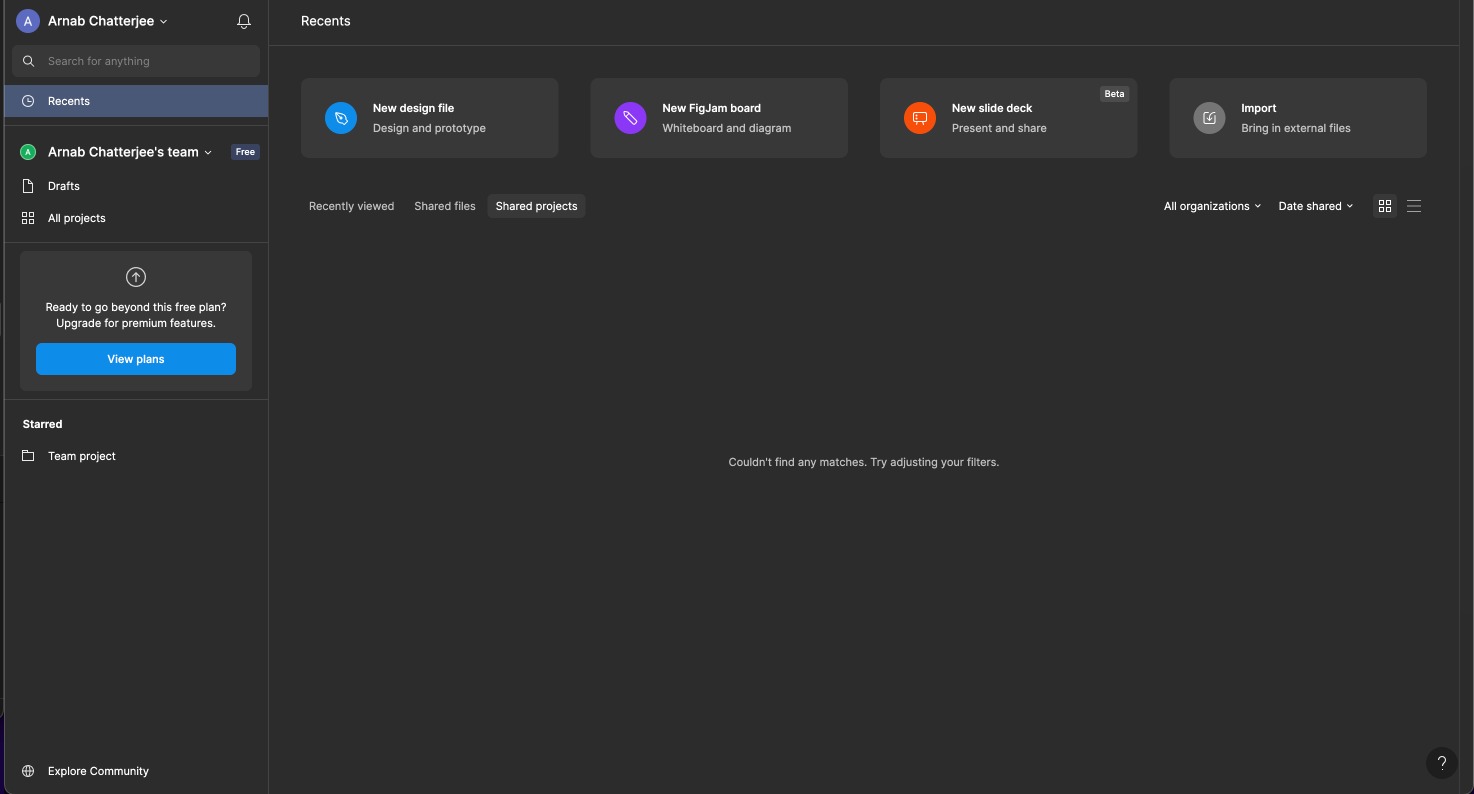Switch to list view layout
This screenshot has height=794, width=1474.
pos(1414,206)
